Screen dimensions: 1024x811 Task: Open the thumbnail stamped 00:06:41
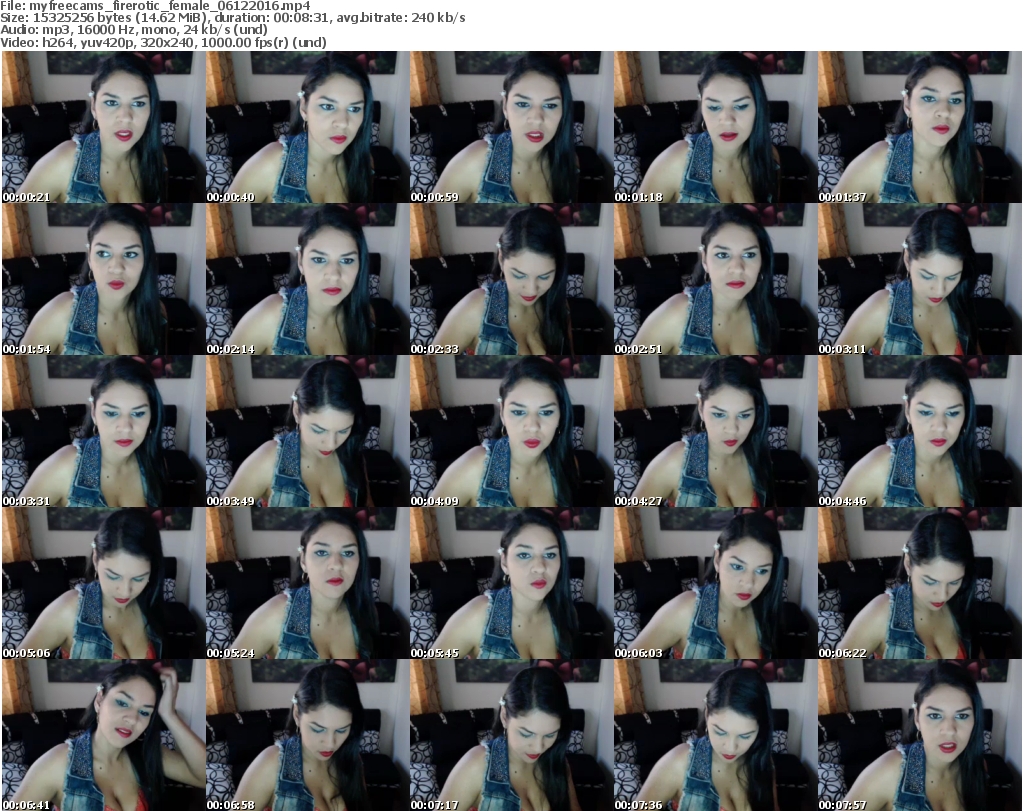click(x=103, y=735)
